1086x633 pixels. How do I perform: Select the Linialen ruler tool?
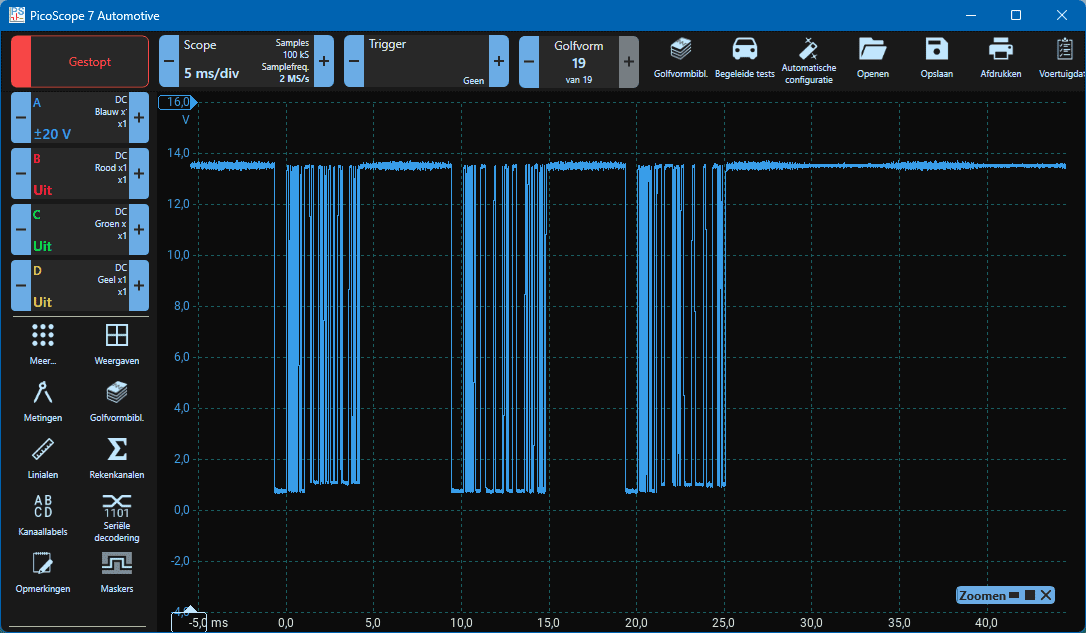pos(43,456)
